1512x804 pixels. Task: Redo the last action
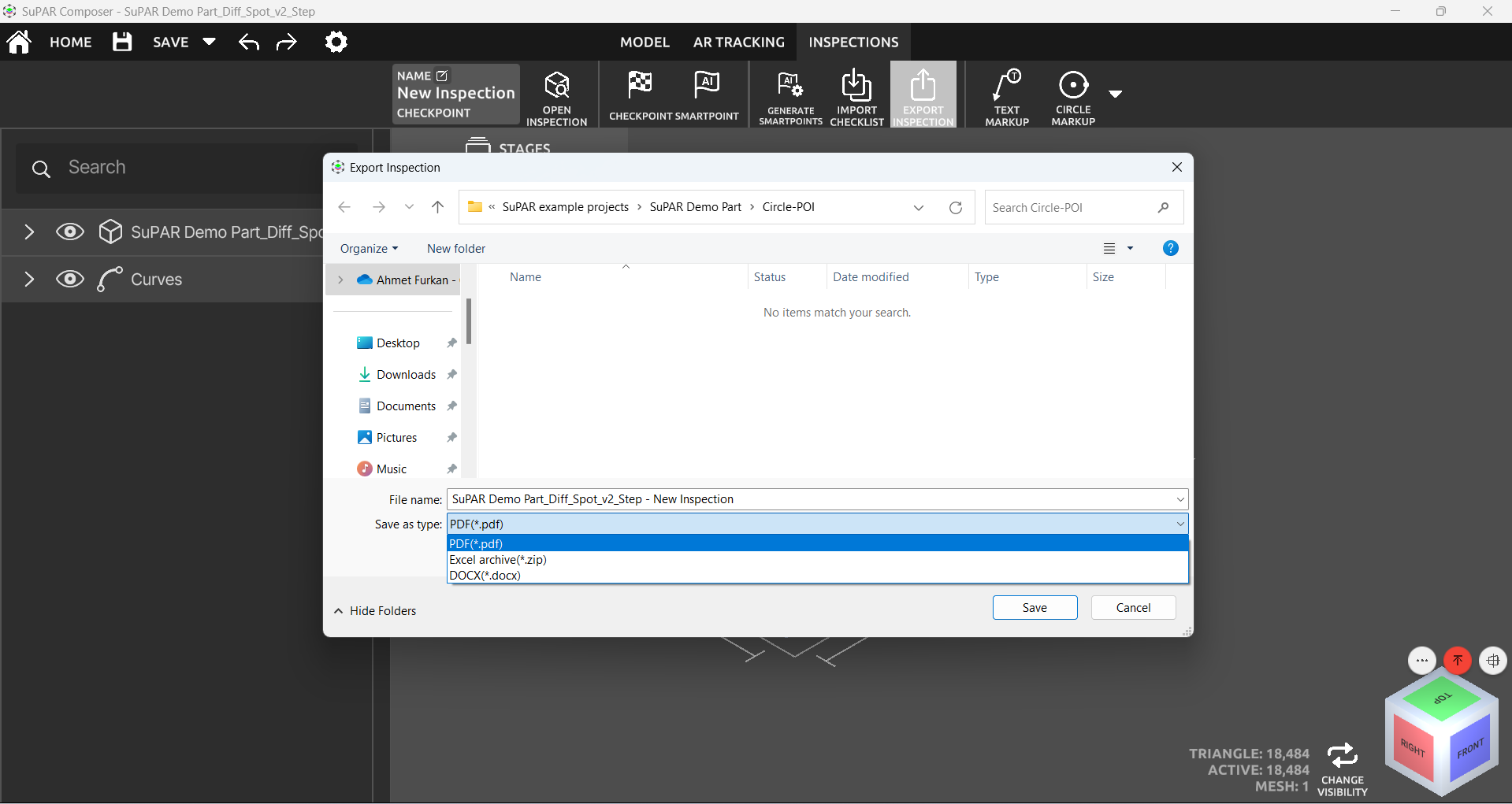coord(287,42)
